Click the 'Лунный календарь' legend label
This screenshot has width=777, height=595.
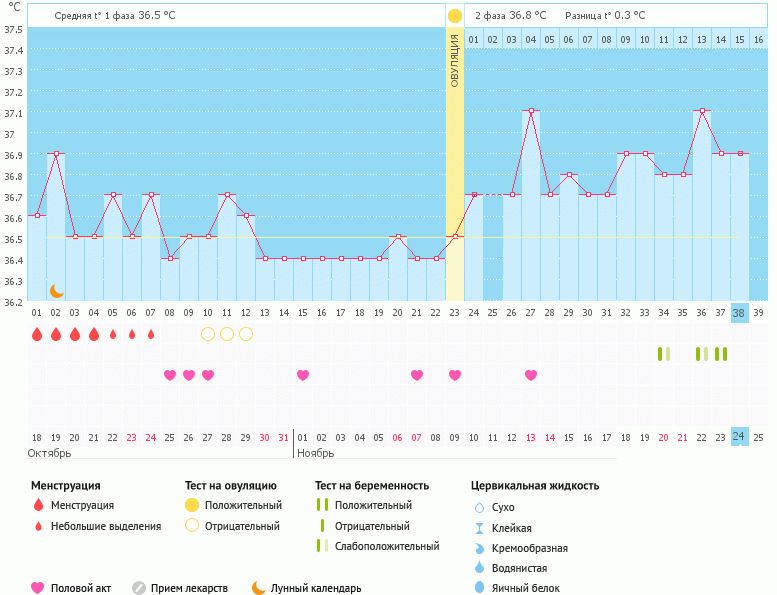pos(316,588)
